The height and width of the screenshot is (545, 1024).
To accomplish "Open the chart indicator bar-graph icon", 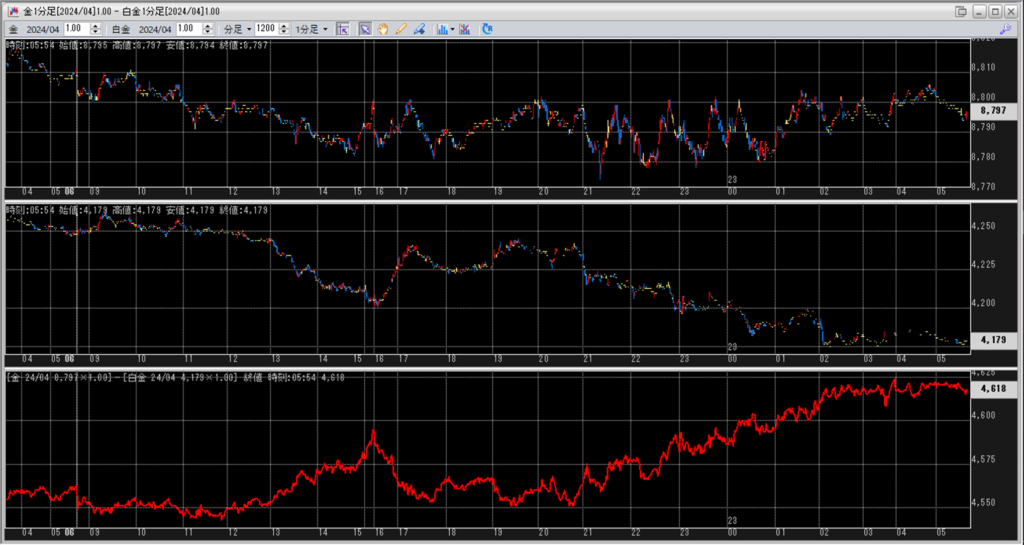I will tap(441, 29).
